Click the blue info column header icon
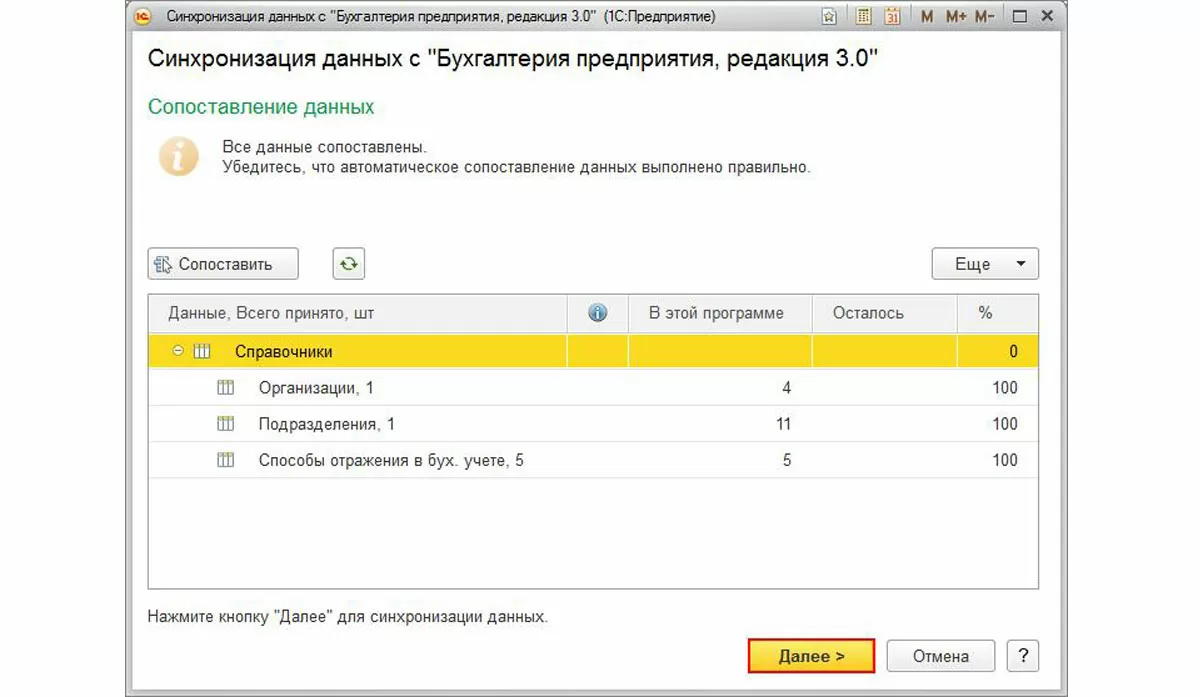1200x697 pixels. click(597, 313)
